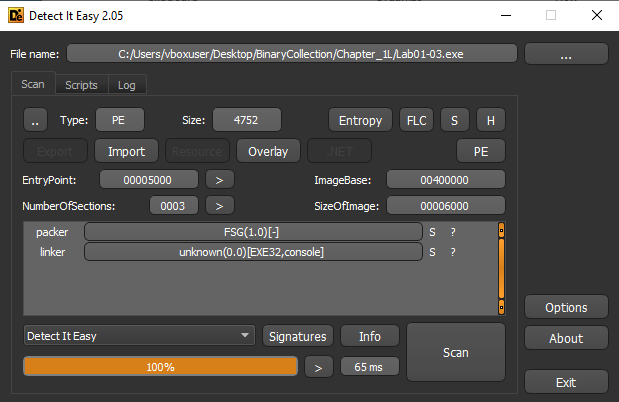This screenshot has width=619, height=402.
Task: Click the S icon in linker row
Action: pos(432,252)
